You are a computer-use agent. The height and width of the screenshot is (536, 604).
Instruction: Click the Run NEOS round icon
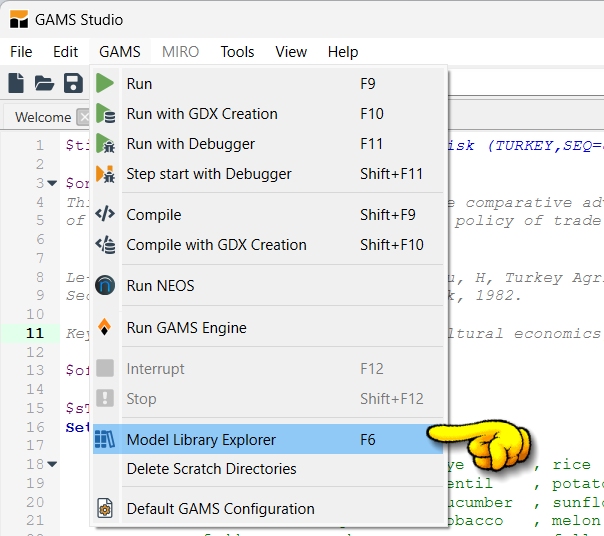click(x=105, y=286)
